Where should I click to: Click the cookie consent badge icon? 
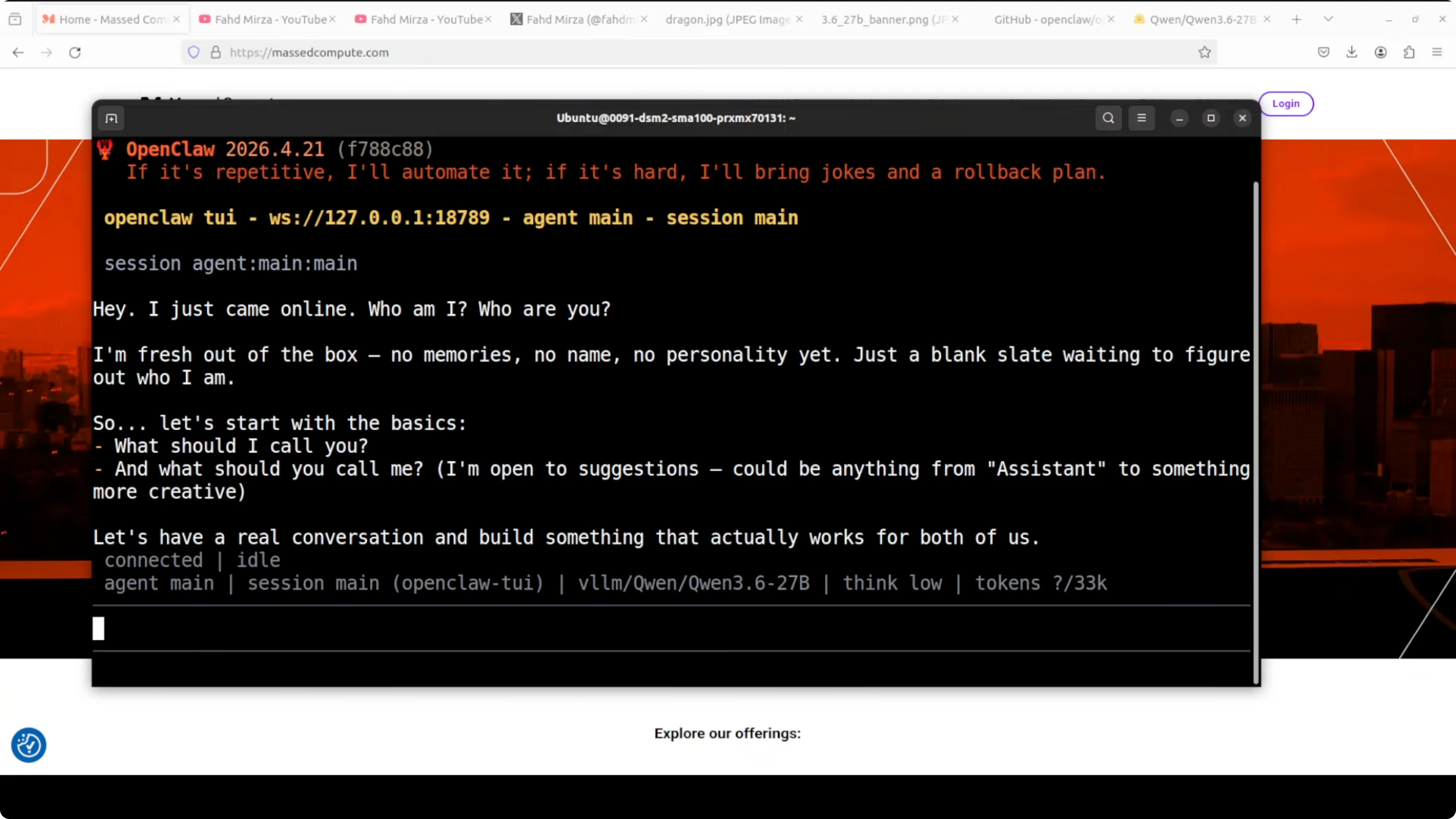tap(28, 745)
